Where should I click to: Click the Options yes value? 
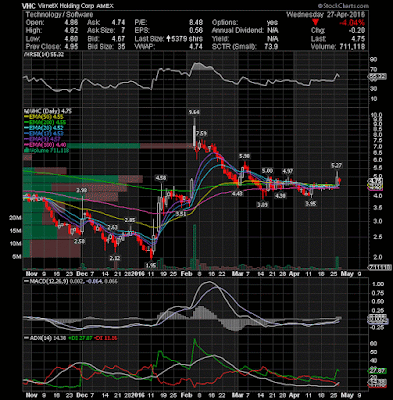(x=272, y=23)
